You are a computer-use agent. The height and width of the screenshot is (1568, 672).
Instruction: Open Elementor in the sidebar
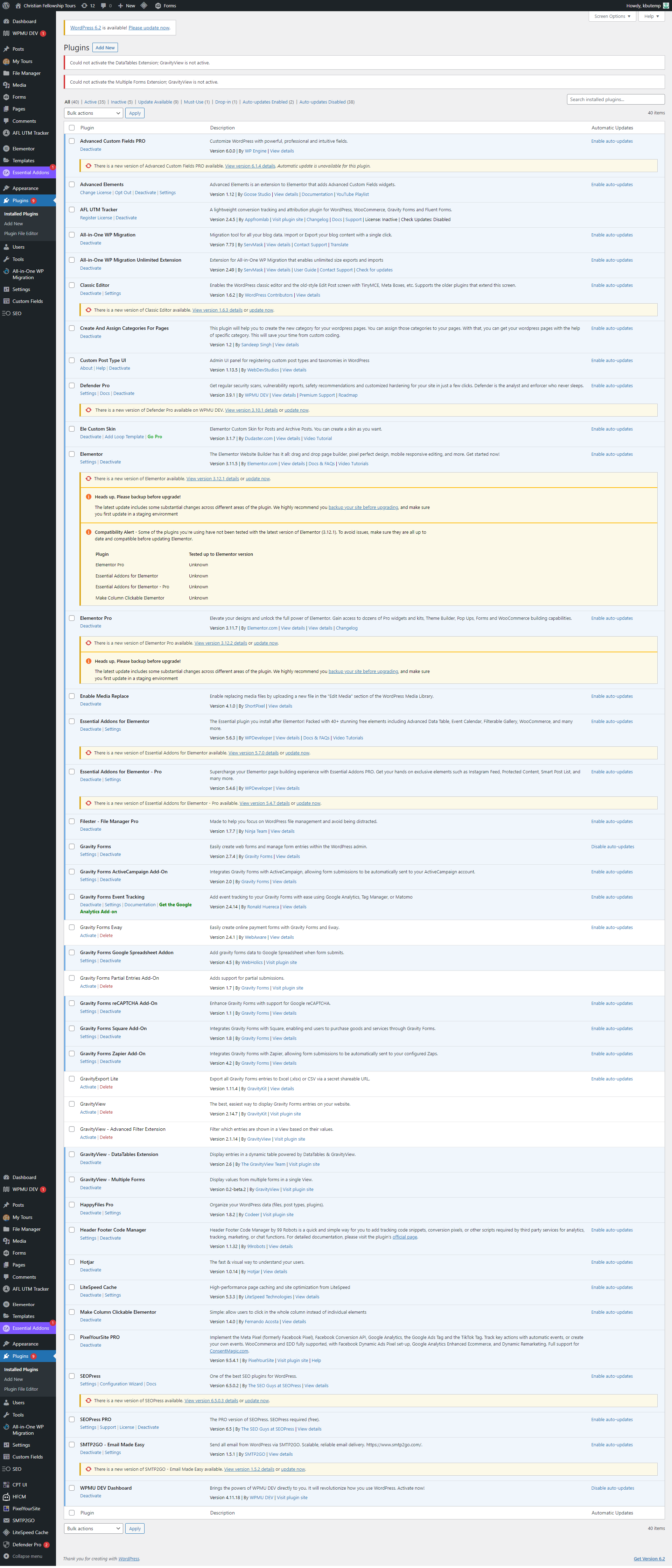click(x=23, y=149)
